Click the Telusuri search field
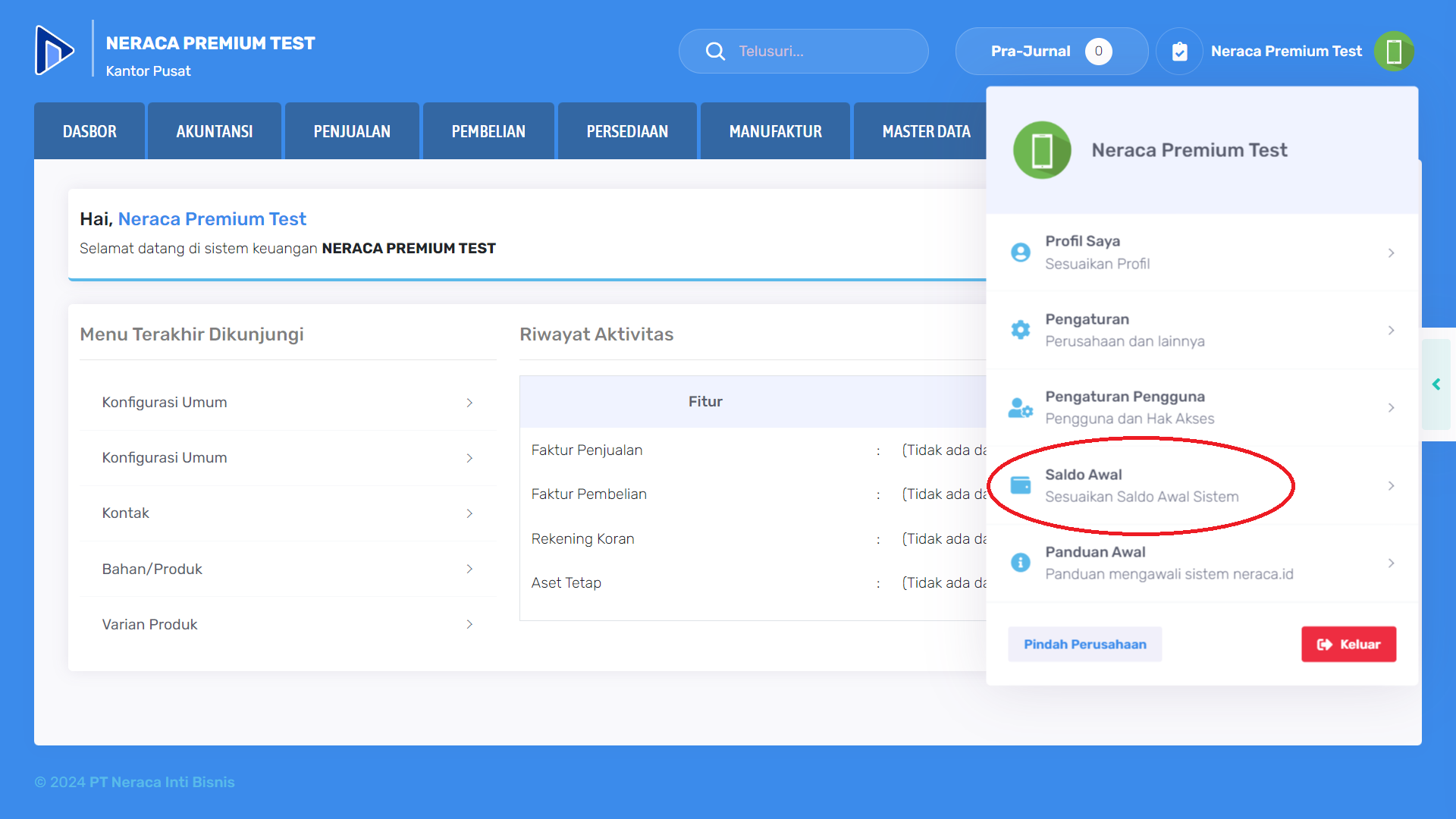 (803, 51)
